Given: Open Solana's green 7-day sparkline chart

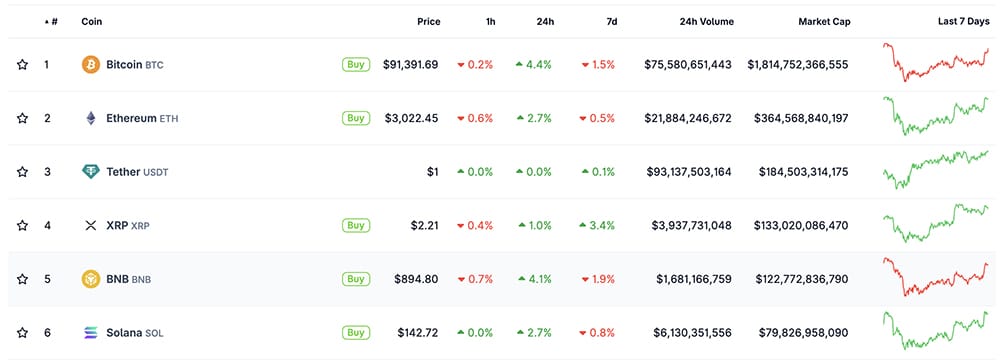Looking at the screenshot, I should (936, 330).
